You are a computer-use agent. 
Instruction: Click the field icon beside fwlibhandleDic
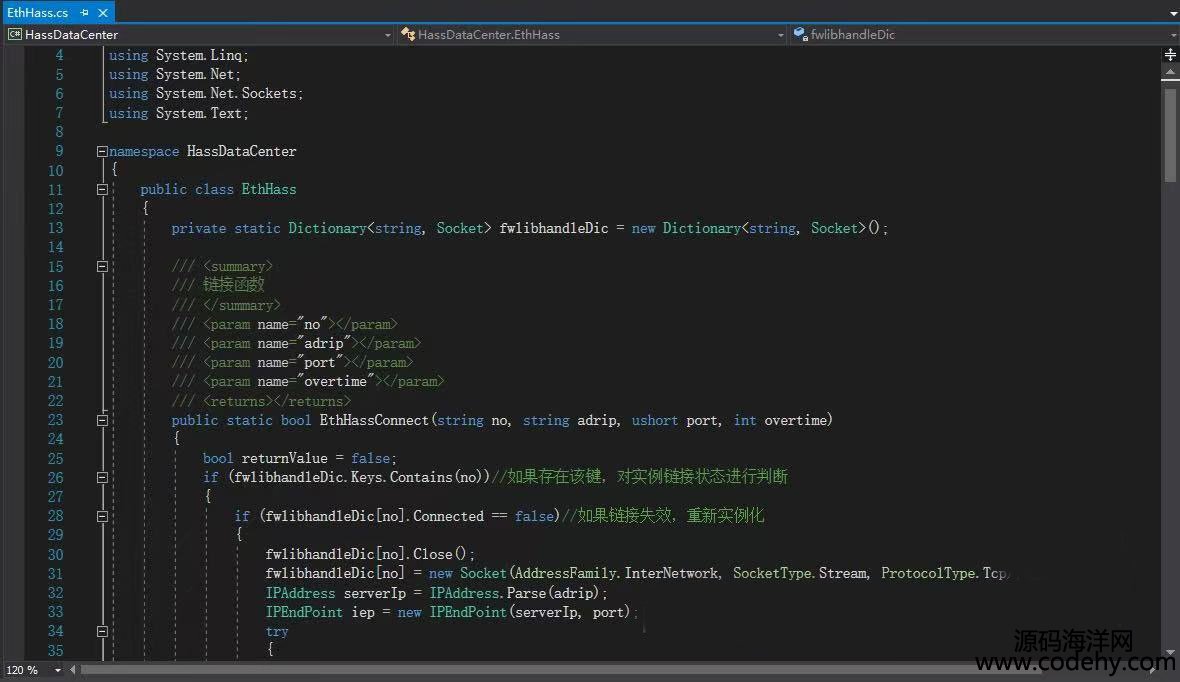click(x=801, y=34)
